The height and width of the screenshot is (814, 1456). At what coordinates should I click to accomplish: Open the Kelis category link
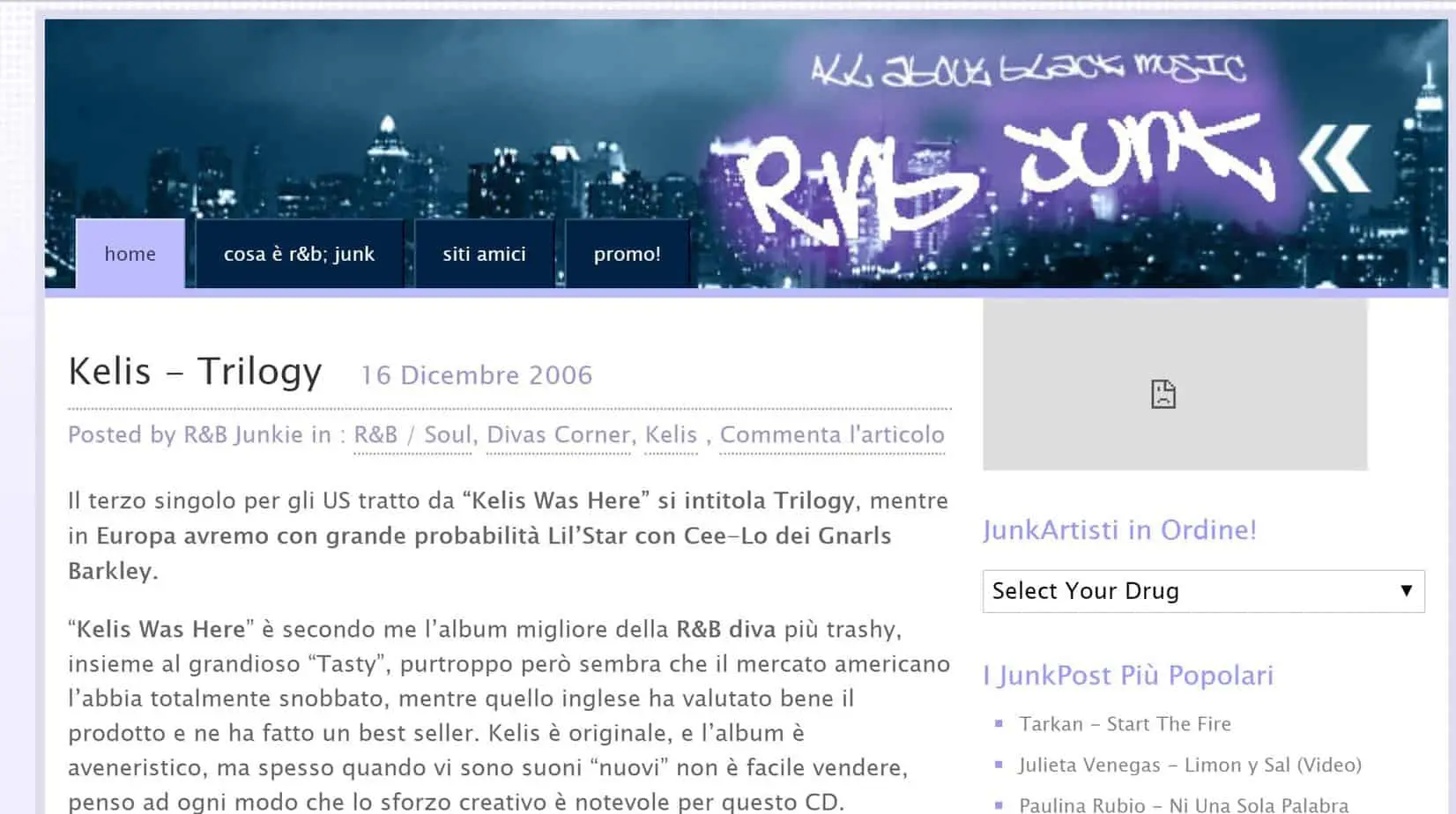coord(671,435)
